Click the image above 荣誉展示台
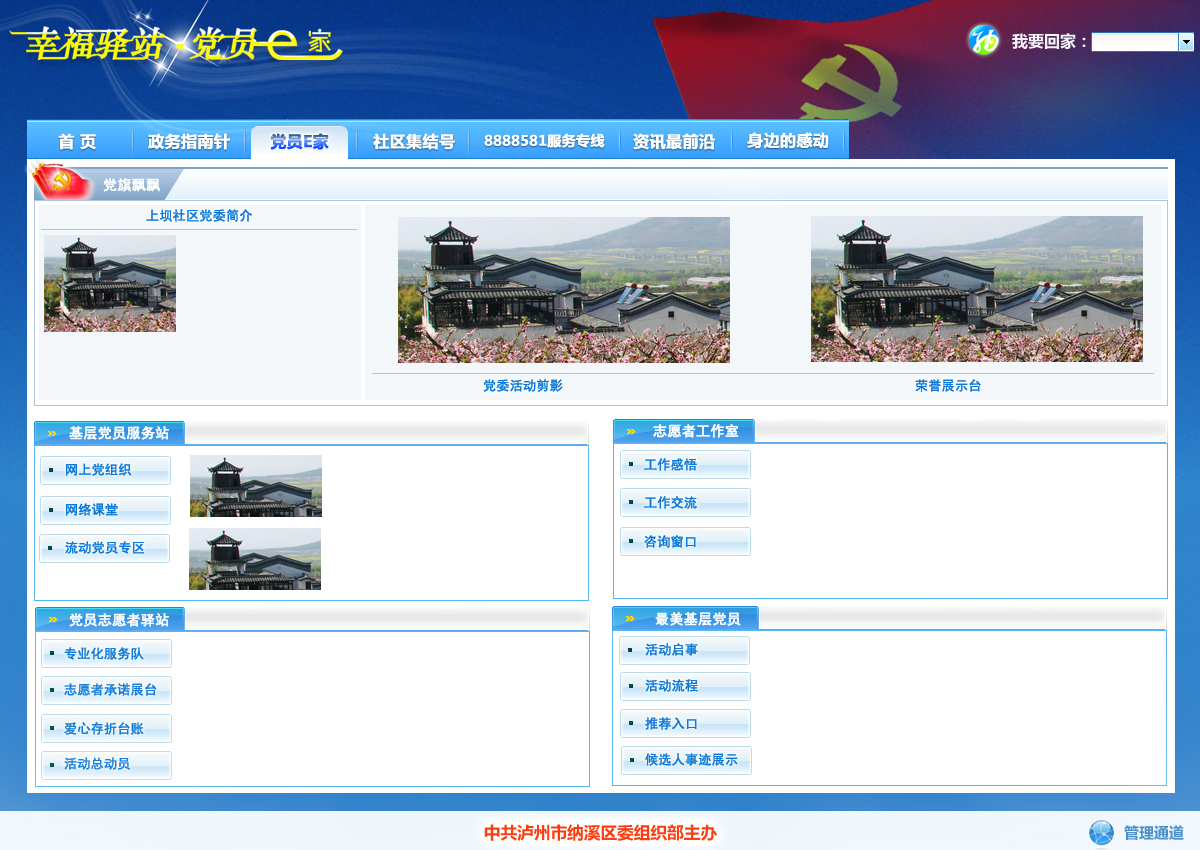The width and height of the screenshot is (1200, 850). pyautogui.click(x=976, y=290)
